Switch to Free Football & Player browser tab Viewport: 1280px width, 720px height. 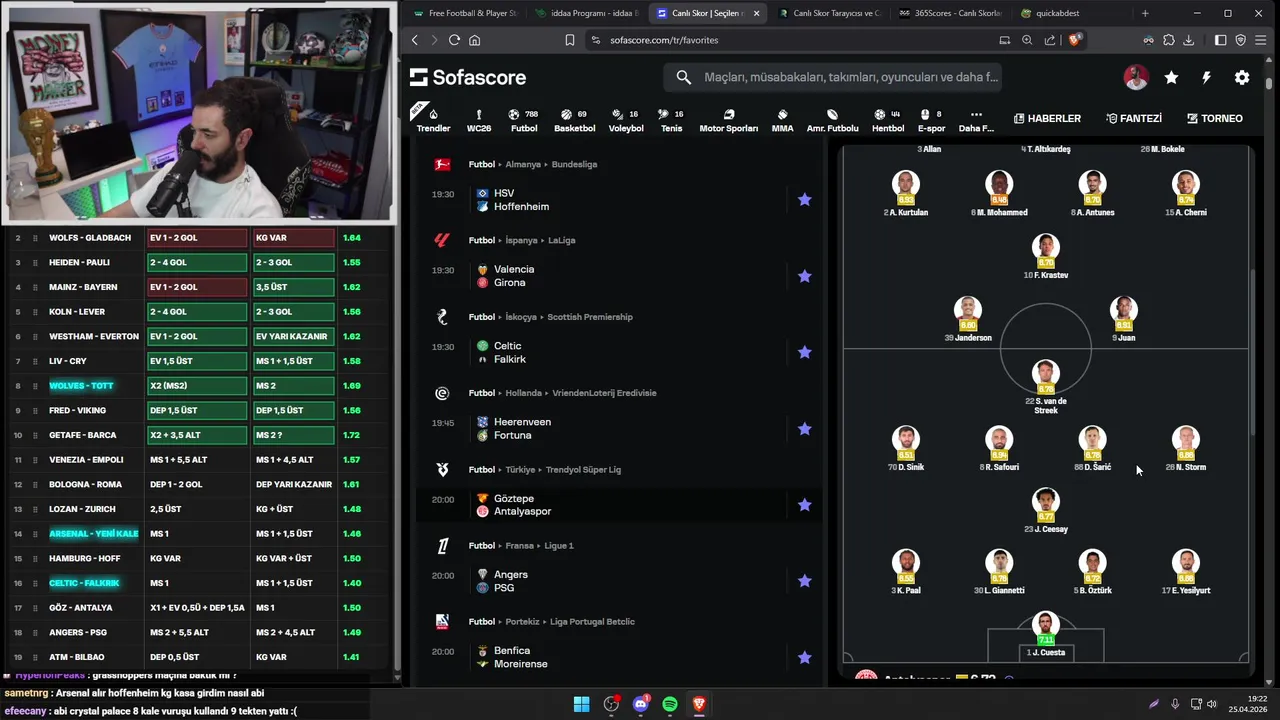465,13
